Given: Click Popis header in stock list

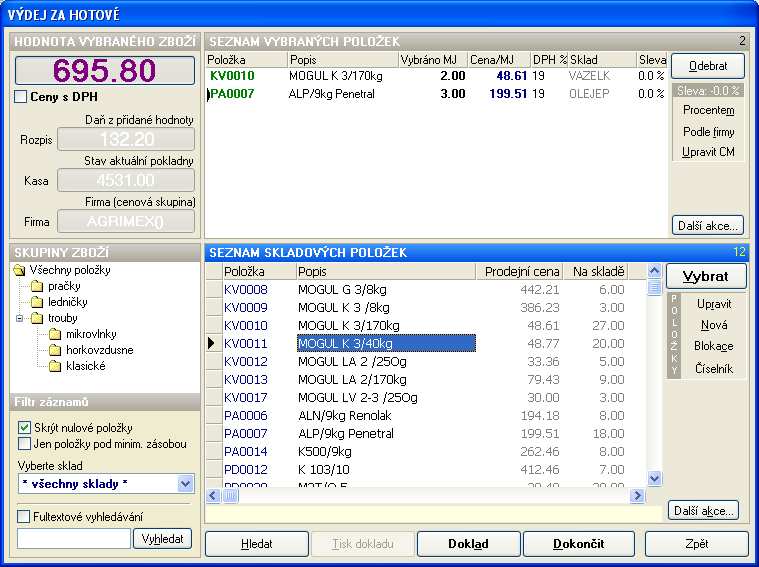Looking at the screenshot, I should pyautogui.click(x=386, y=272).
